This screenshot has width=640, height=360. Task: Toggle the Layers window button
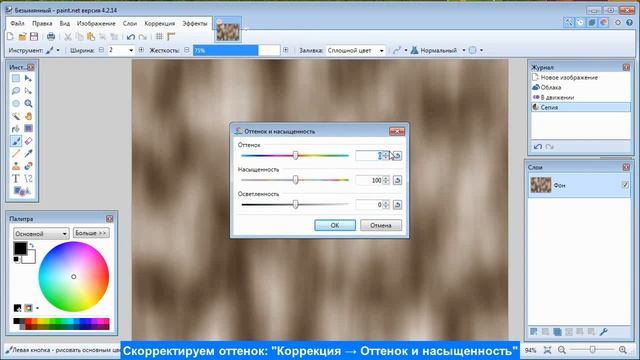(592, 22)
